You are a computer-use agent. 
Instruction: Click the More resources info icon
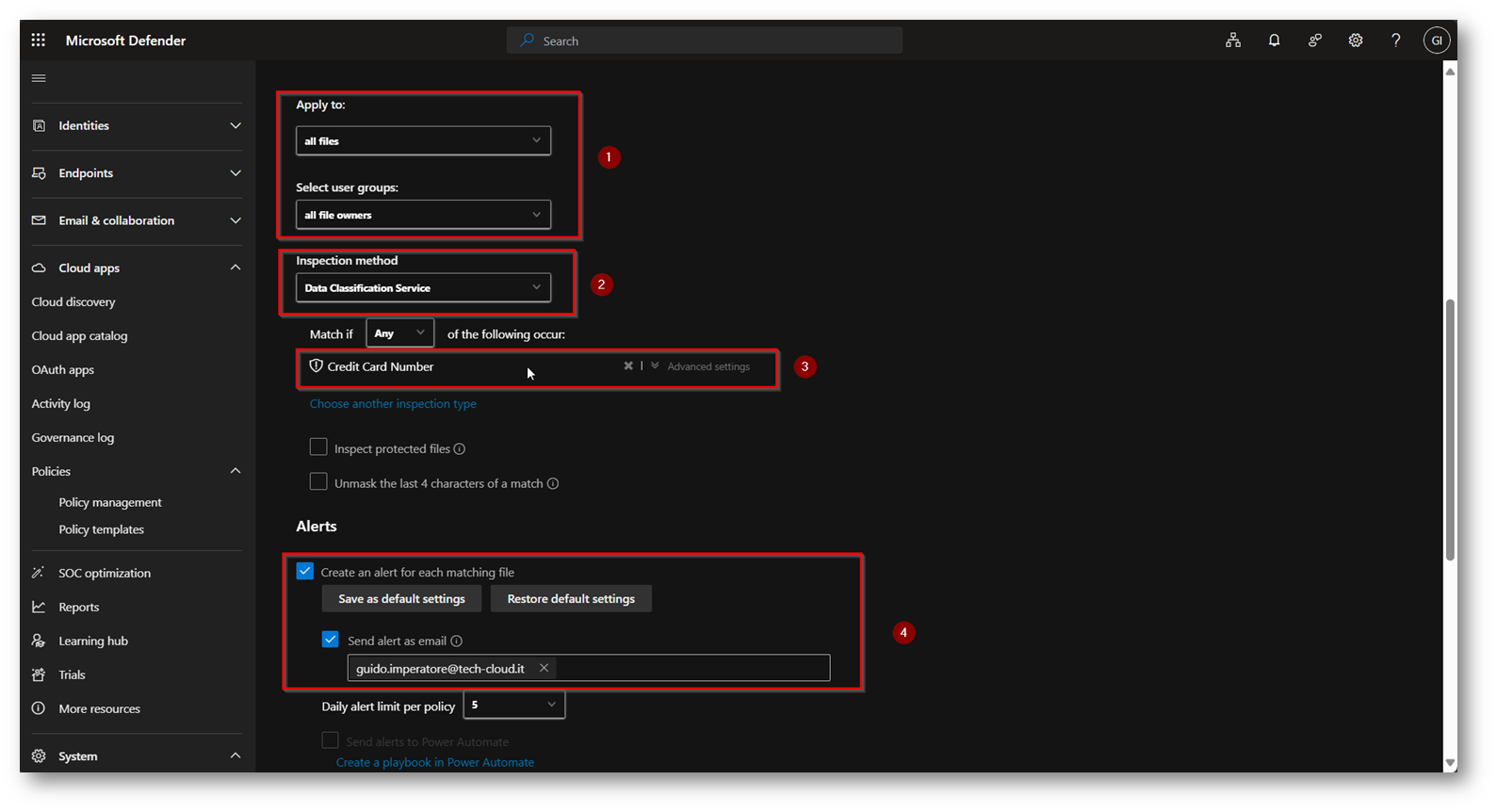tap(39, 708)
